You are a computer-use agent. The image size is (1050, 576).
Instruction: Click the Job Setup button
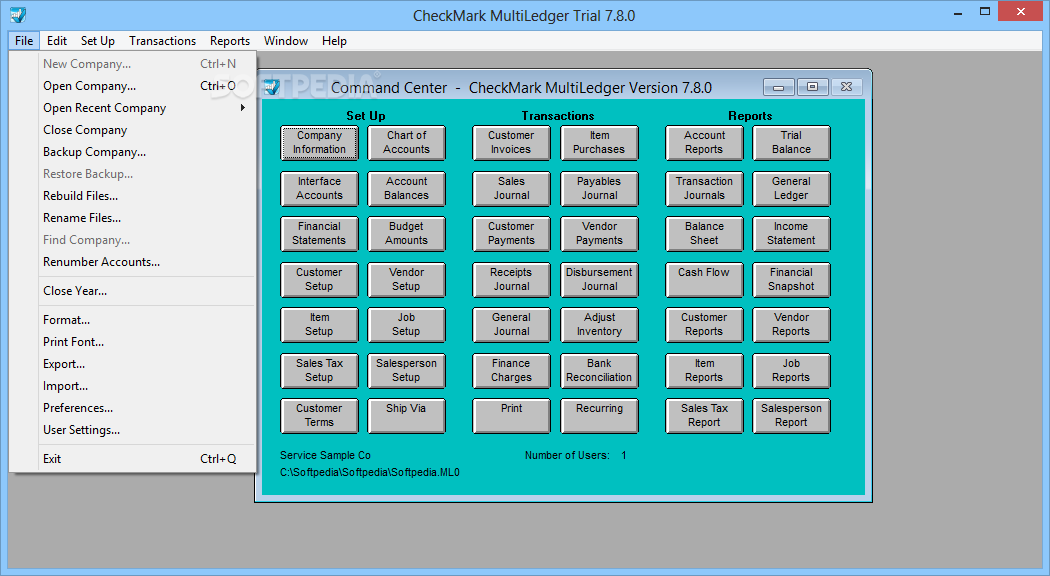406,325
